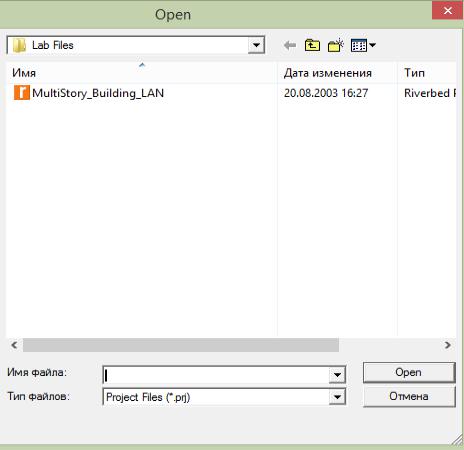This screenshot has height=450, width=464.
Task: Click the Отмена button
Action: tap(409, 396)
